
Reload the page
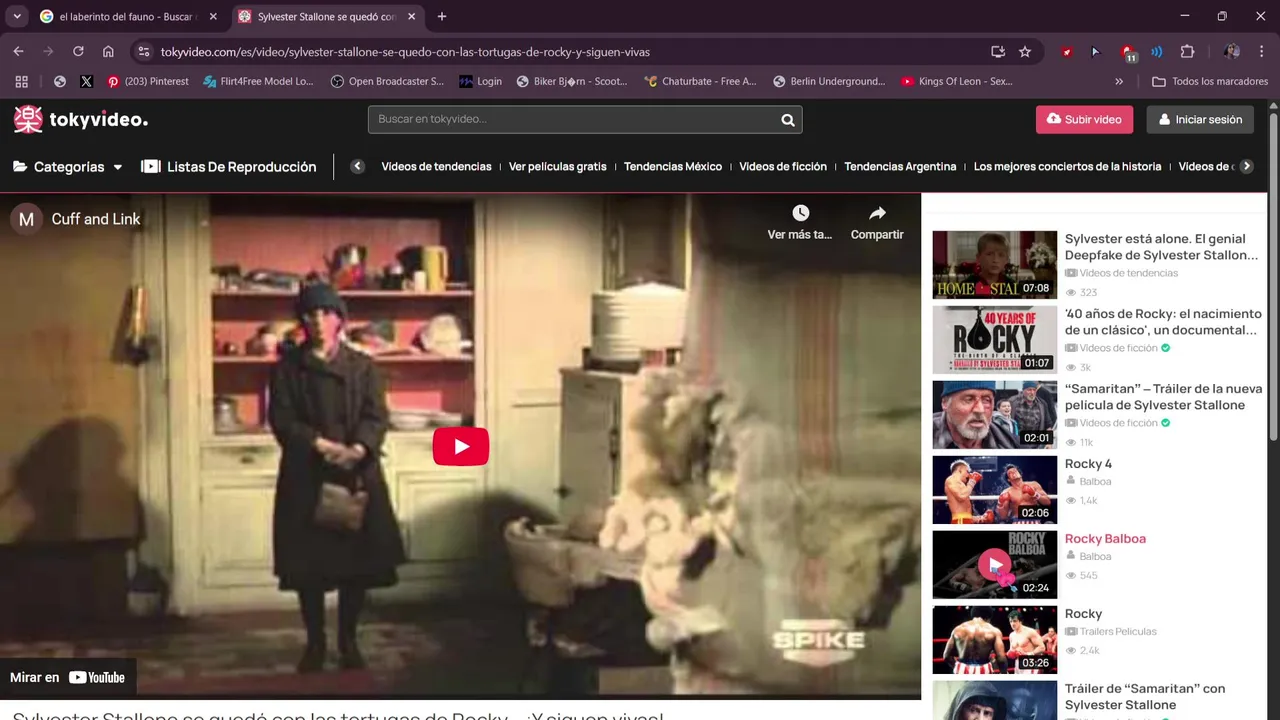click(78, 52)
